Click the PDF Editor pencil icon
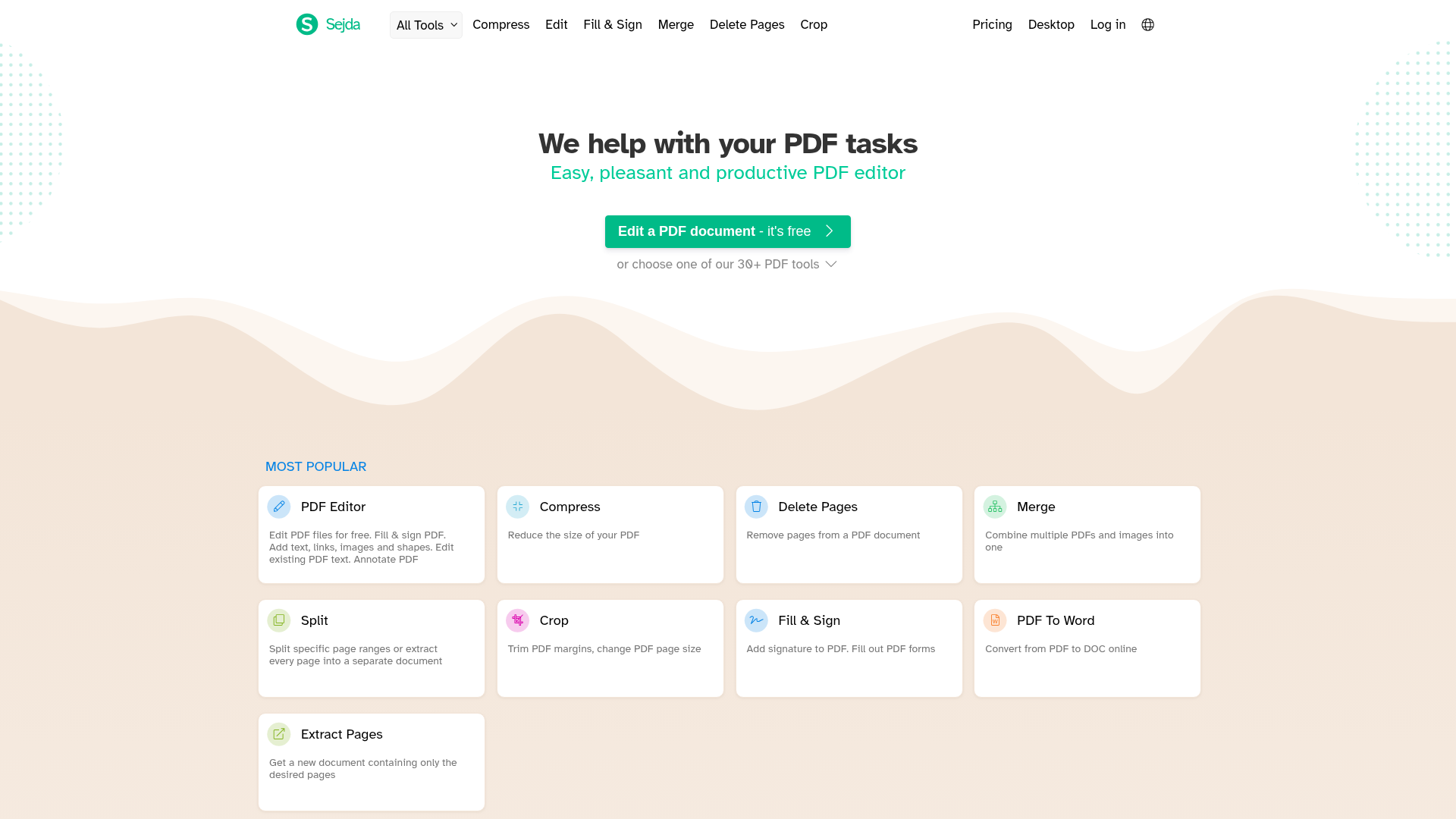Screen dimensions: 1456x819 [279, 507]
